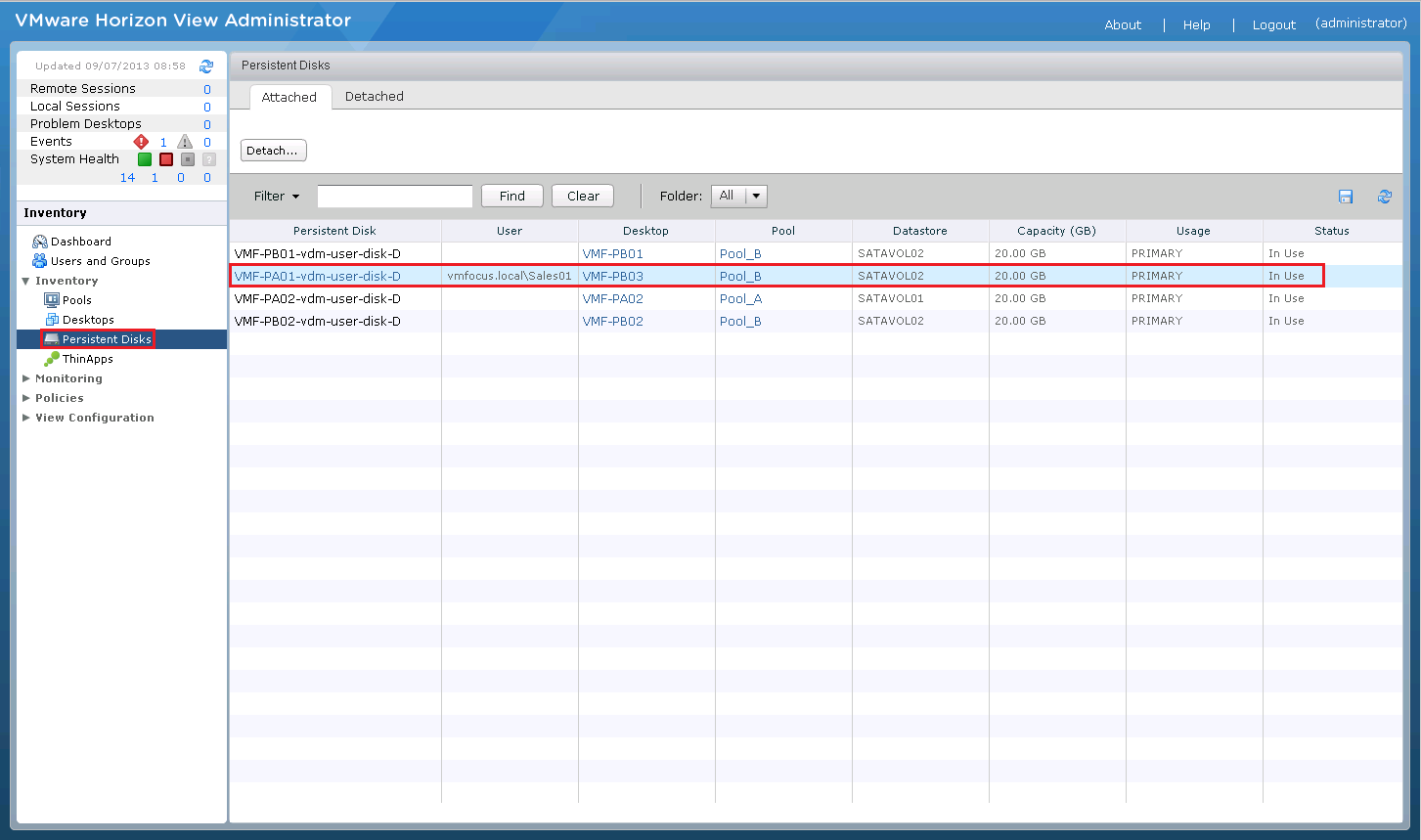Collapse the Inventory tree section
The width and height of the screenshot is (1421, 840).
(x=26, y=281)
